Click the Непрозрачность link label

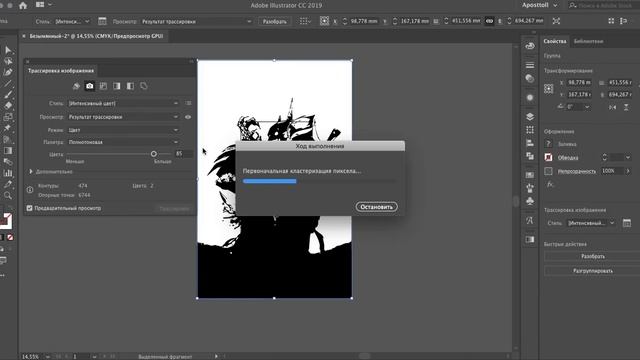(x=576, y=171)
